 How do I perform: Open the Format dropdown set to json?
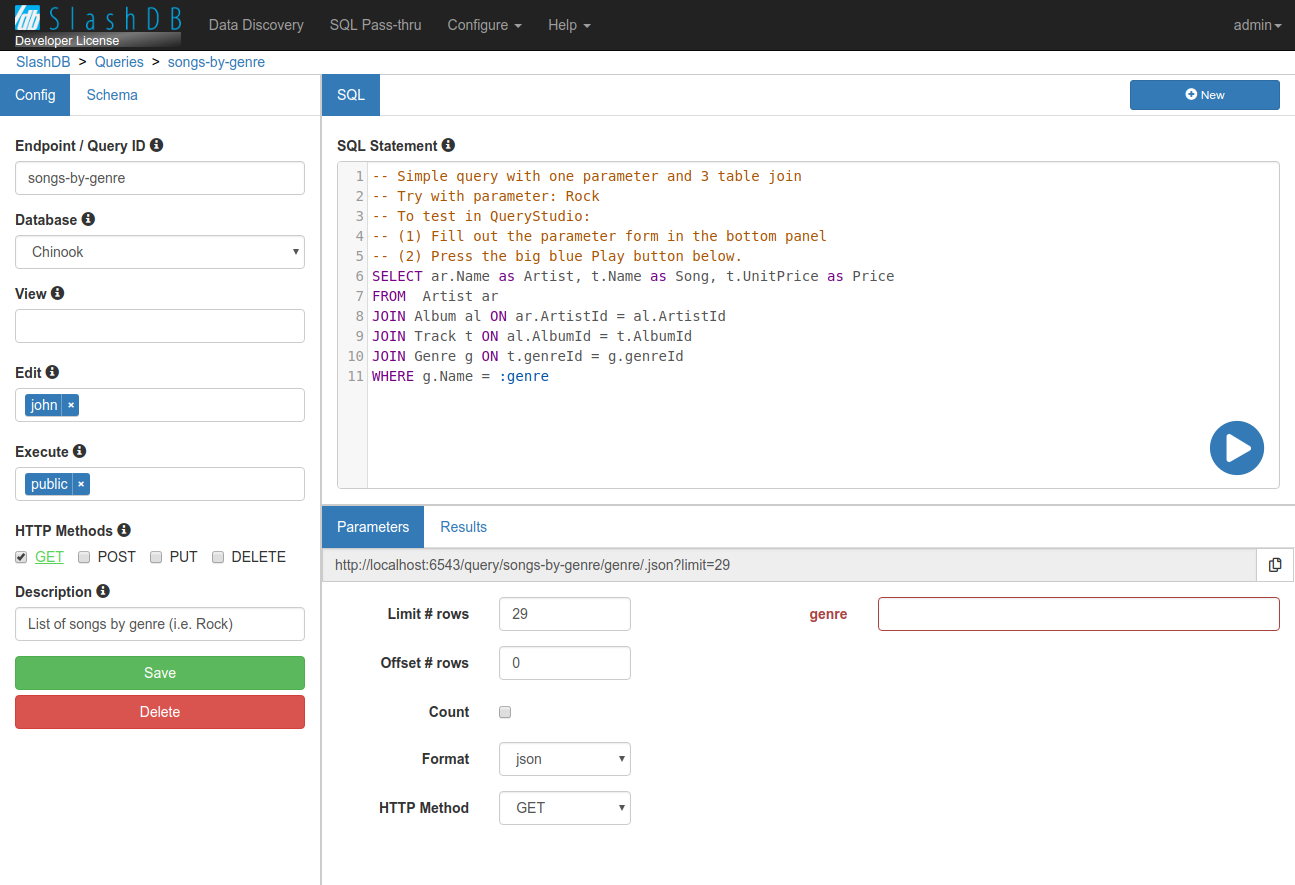coord(565,759)
